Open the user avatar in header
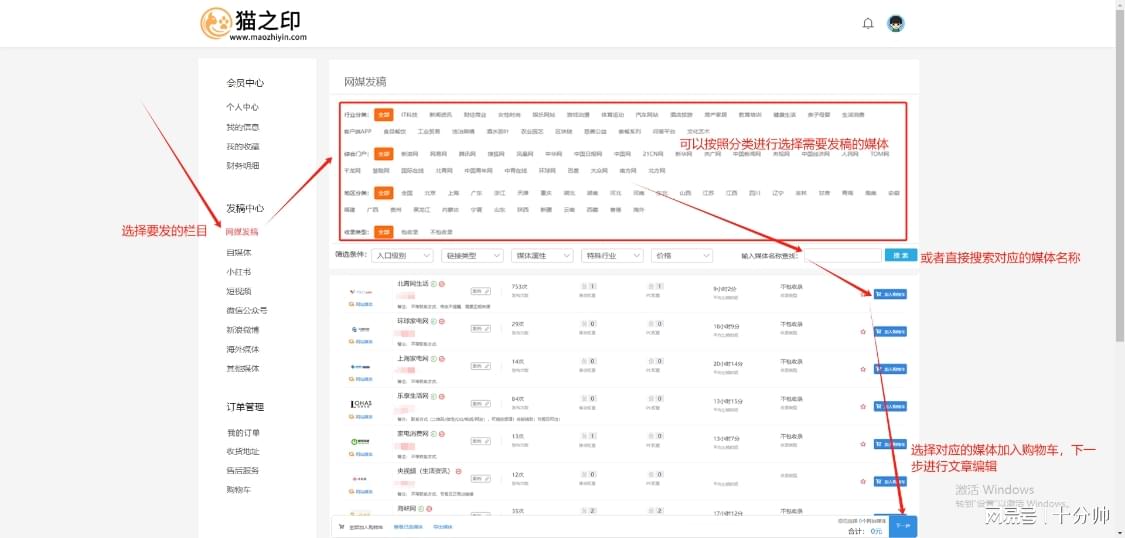The height and width of the screenshot is (538, 1125). pos(896,24)
